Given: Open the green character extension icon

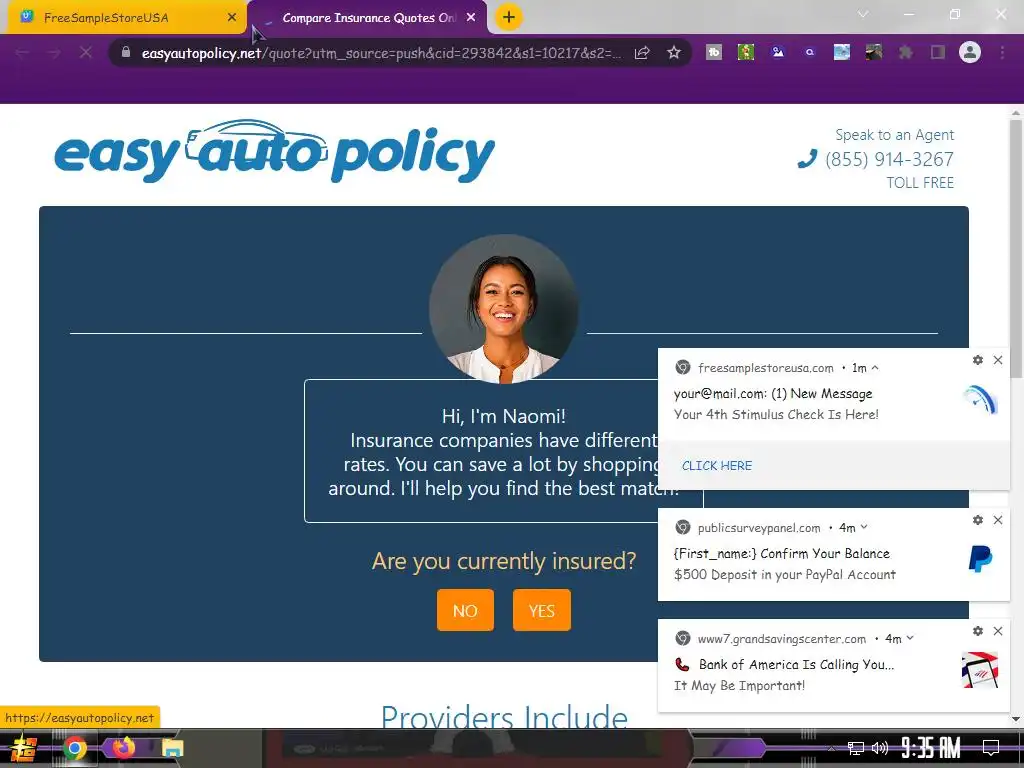Looking at the screenshot, I should point(746,52).
